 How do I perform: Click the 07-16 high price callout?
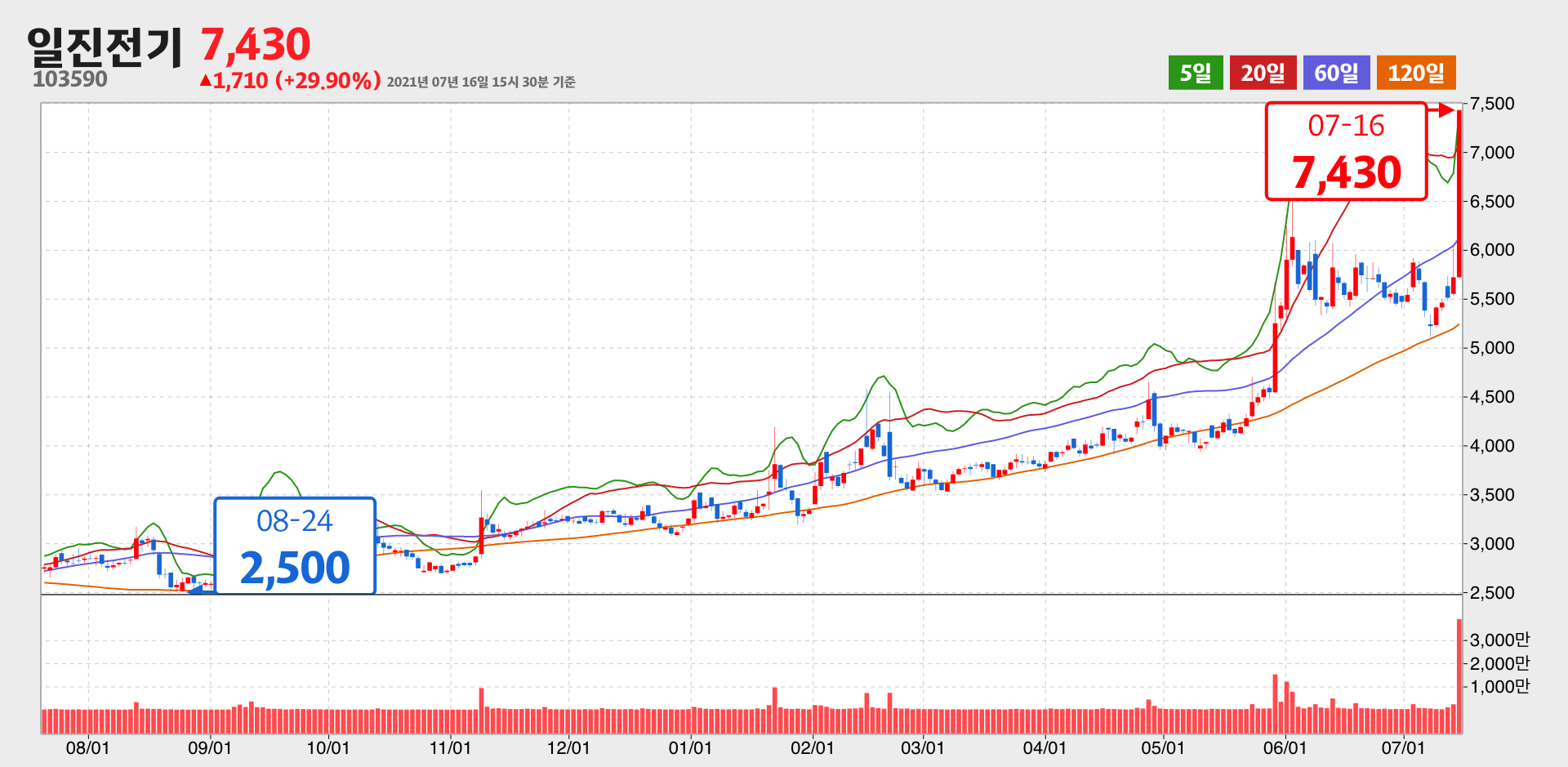pyautogui.click(x=1346, y=151)
